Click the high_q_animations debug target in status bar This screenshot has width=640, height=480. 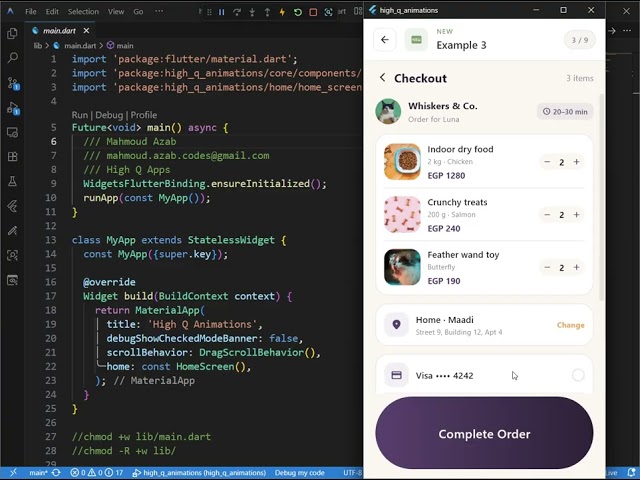coord(200,473)
